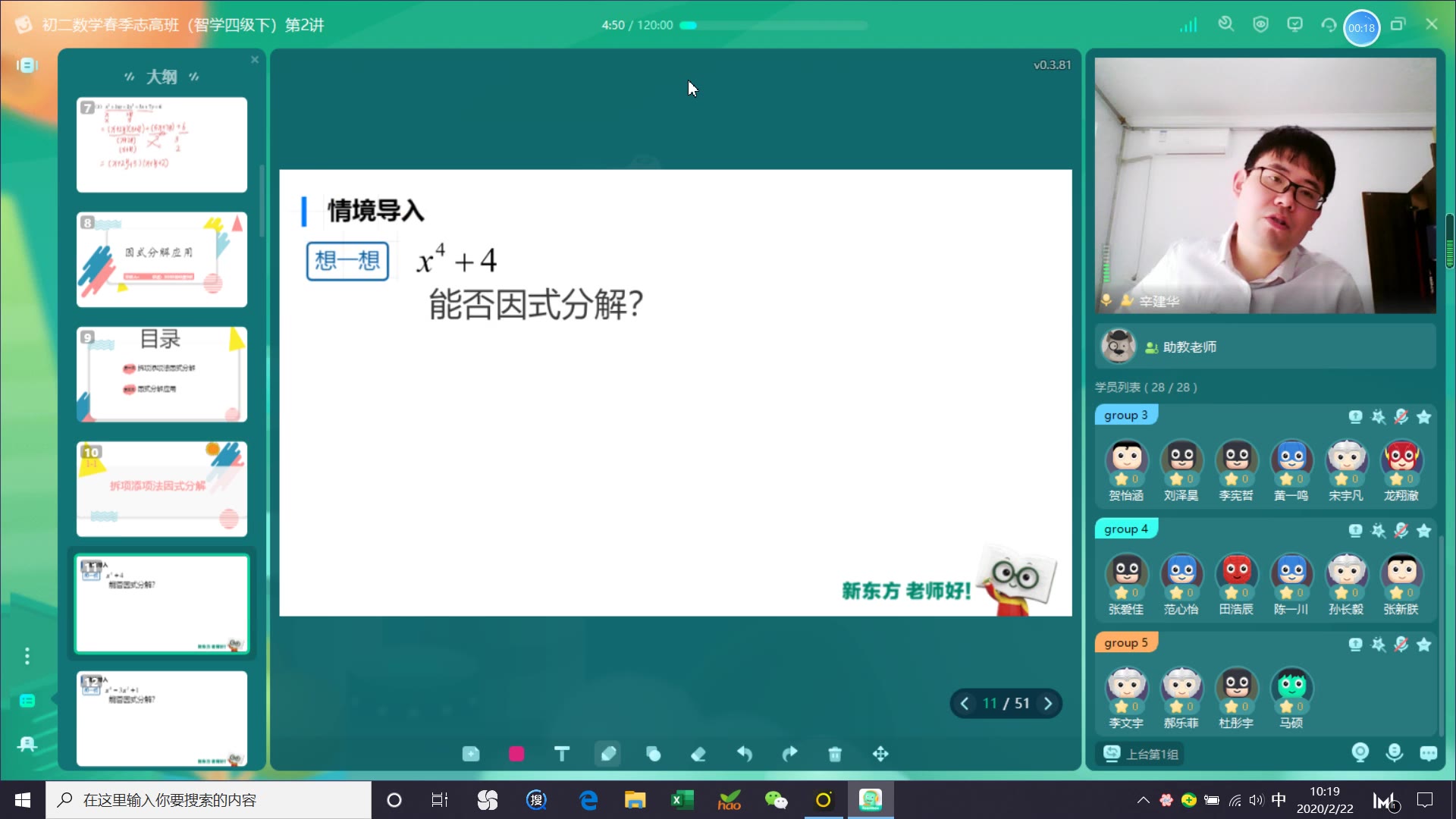
Task: Open Excel from the taskbar
Action: [x=681, y=800]
